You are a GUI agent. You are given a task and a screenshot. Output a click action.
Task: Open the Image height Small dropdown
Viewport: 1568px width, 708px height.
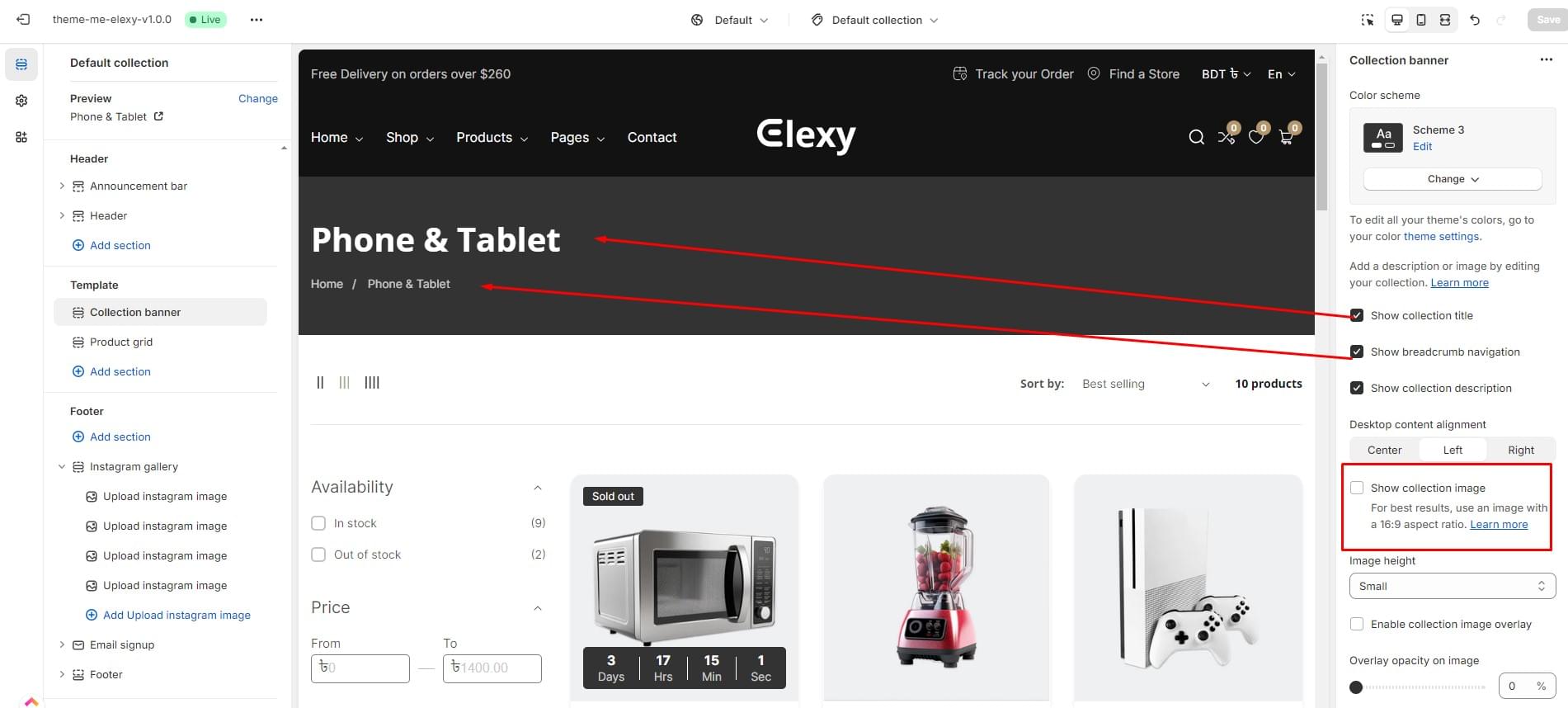1453,586
